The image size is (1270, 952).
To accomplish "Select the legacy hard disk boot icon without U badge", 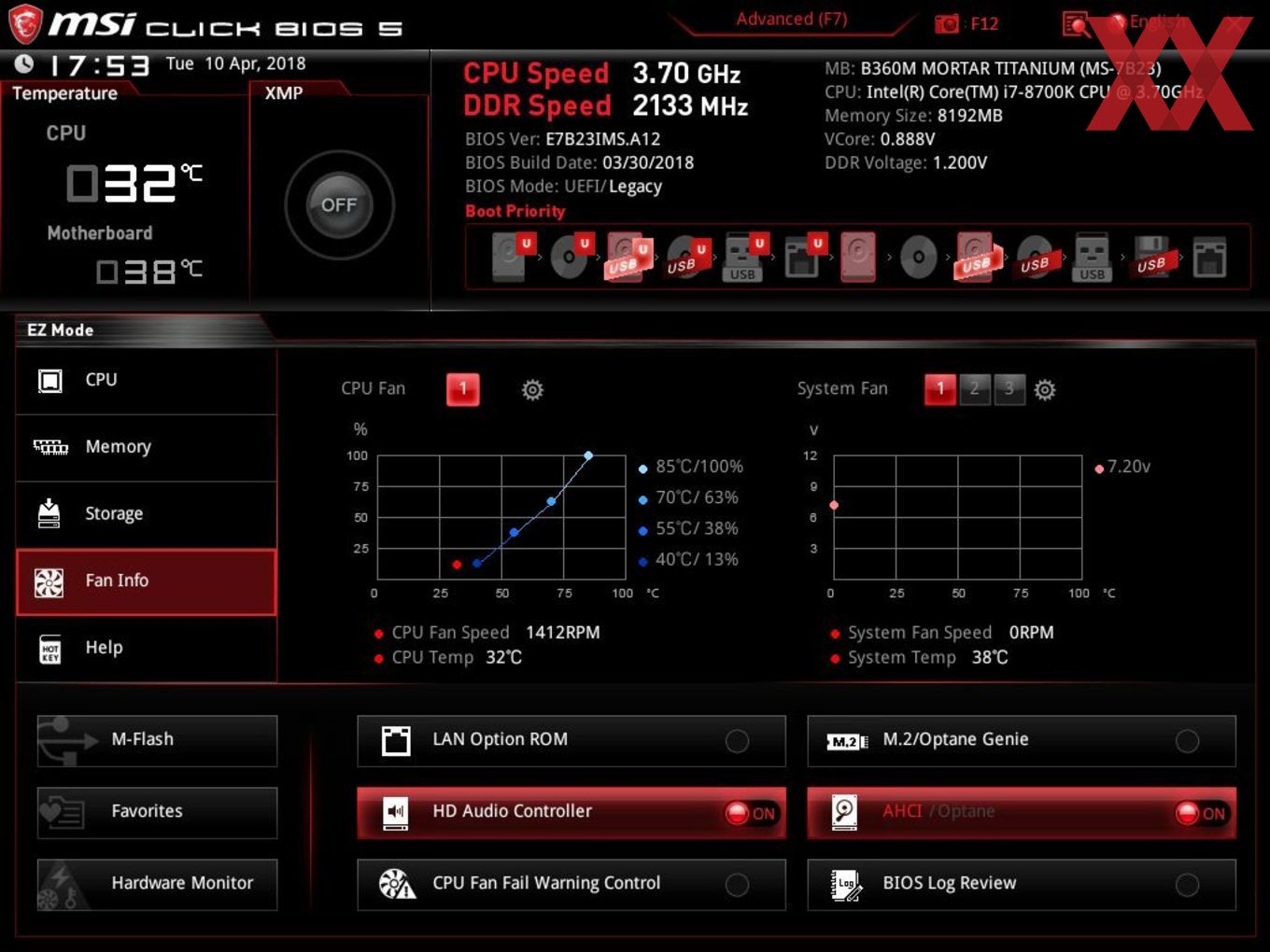I will [x=858, y=257].
